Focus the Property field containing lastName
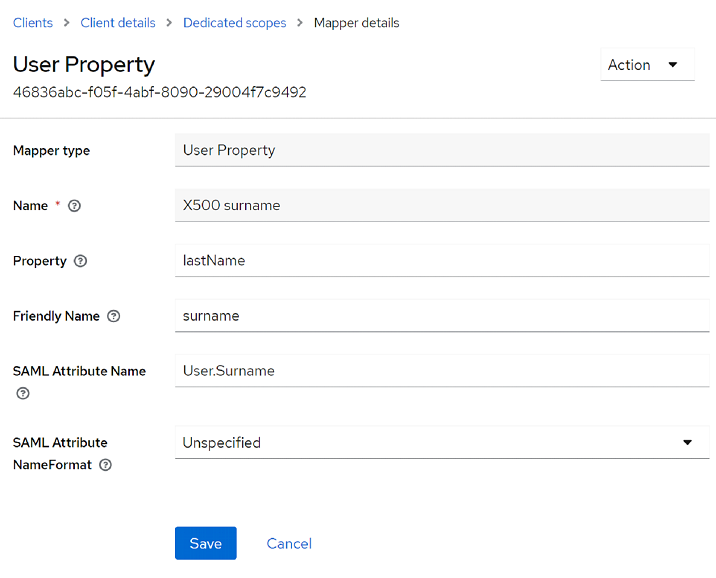This screenshot has width=716, height=578. pyautogui.click(x=442, y=260)
